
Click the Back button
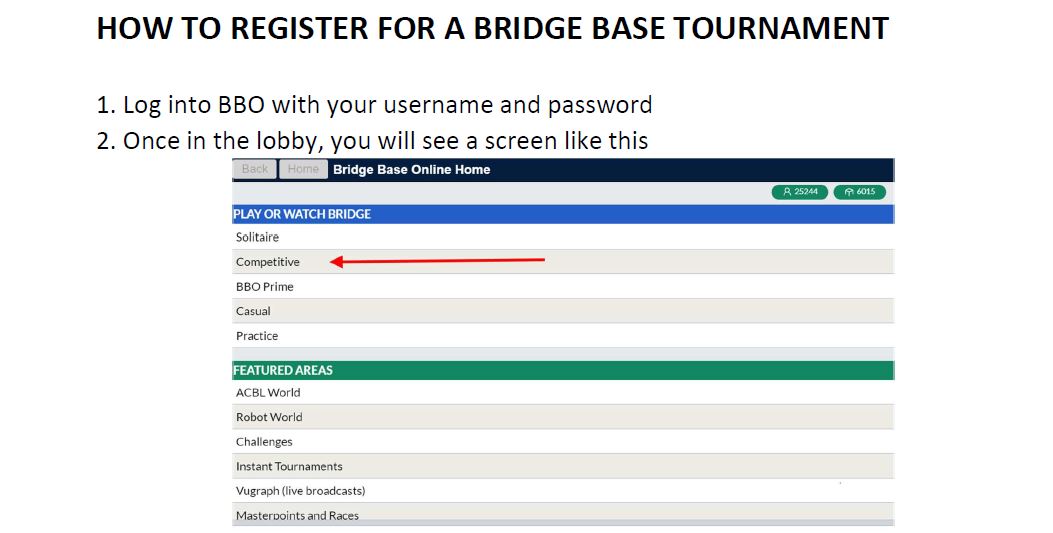255,169
